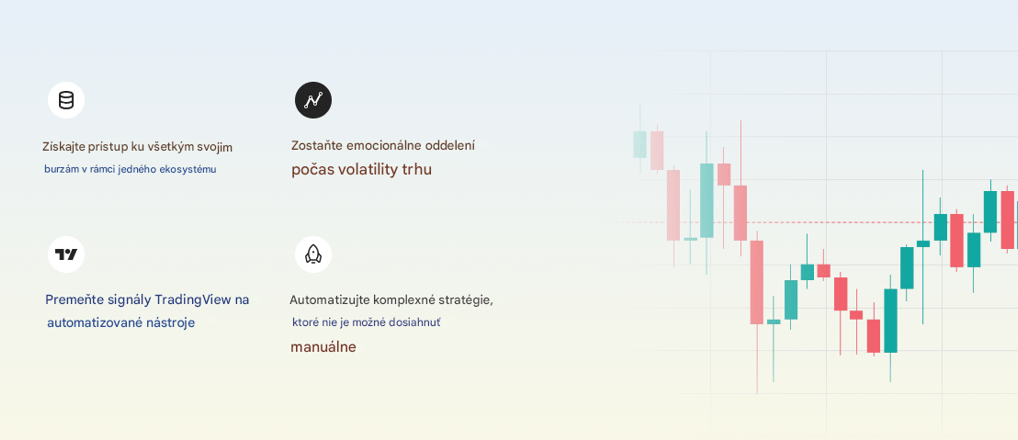Click 'počas volatility trhu' text
Viewport: 1018px width, 440px height.
pos(361,170)
